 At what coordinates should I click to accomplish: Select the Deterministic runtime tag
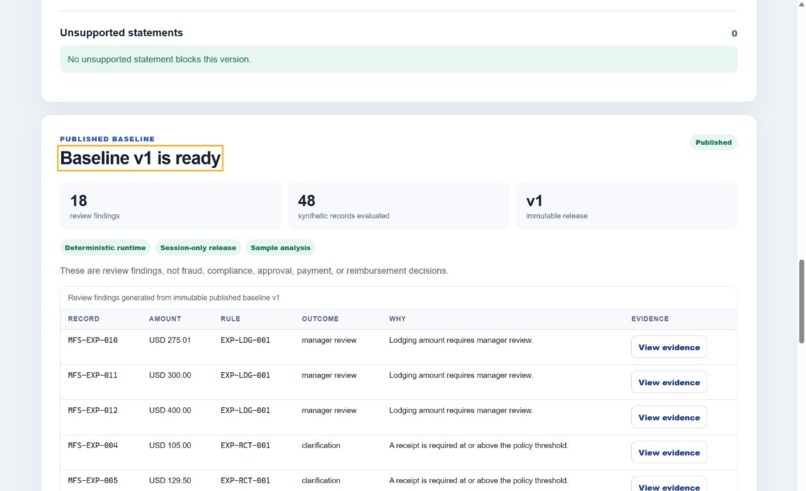(105, 248)
